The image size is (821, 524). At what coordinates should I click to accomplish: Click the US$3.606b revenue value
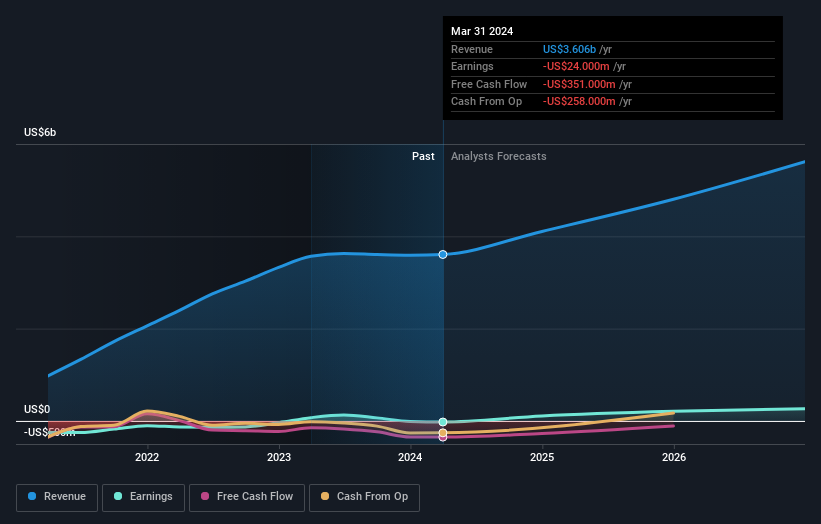(x=569, y=49)
